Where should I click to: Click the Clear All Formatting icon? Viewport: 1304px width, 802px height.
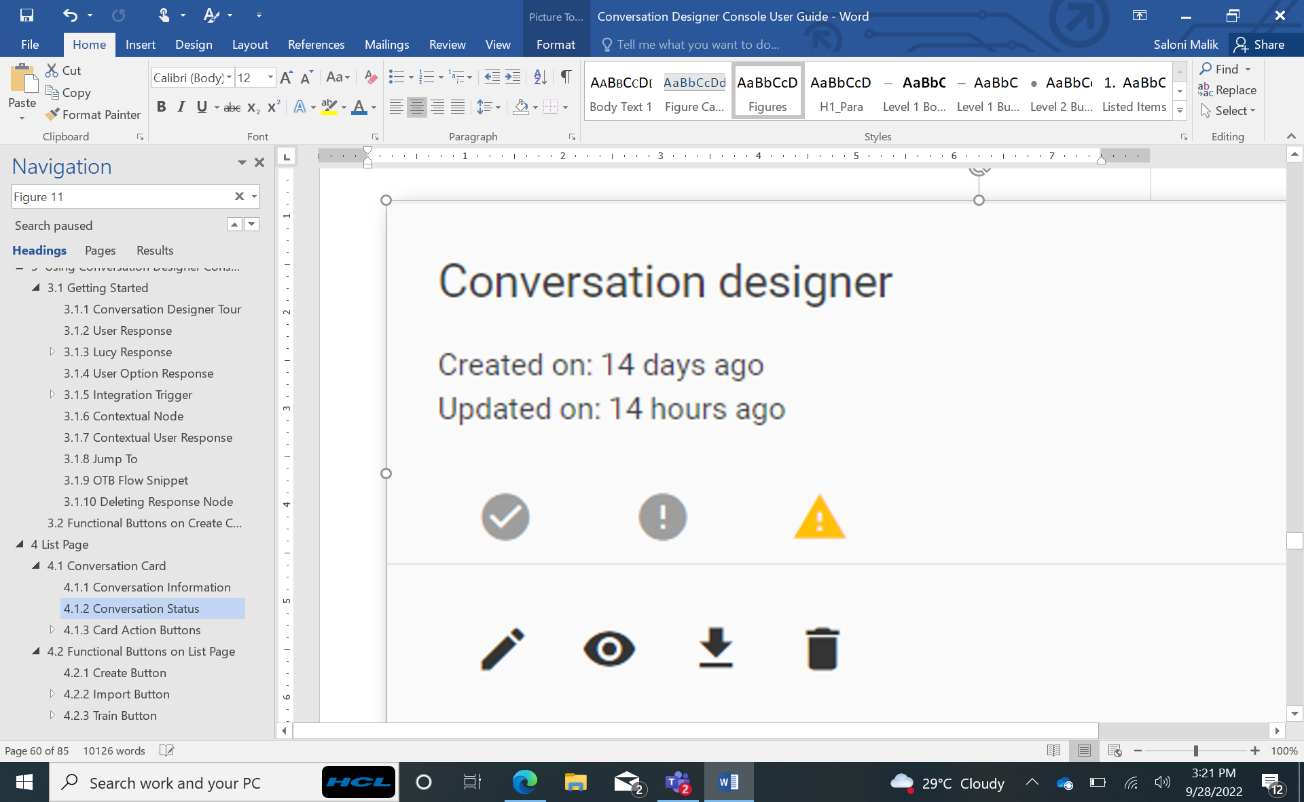(371, 77)
